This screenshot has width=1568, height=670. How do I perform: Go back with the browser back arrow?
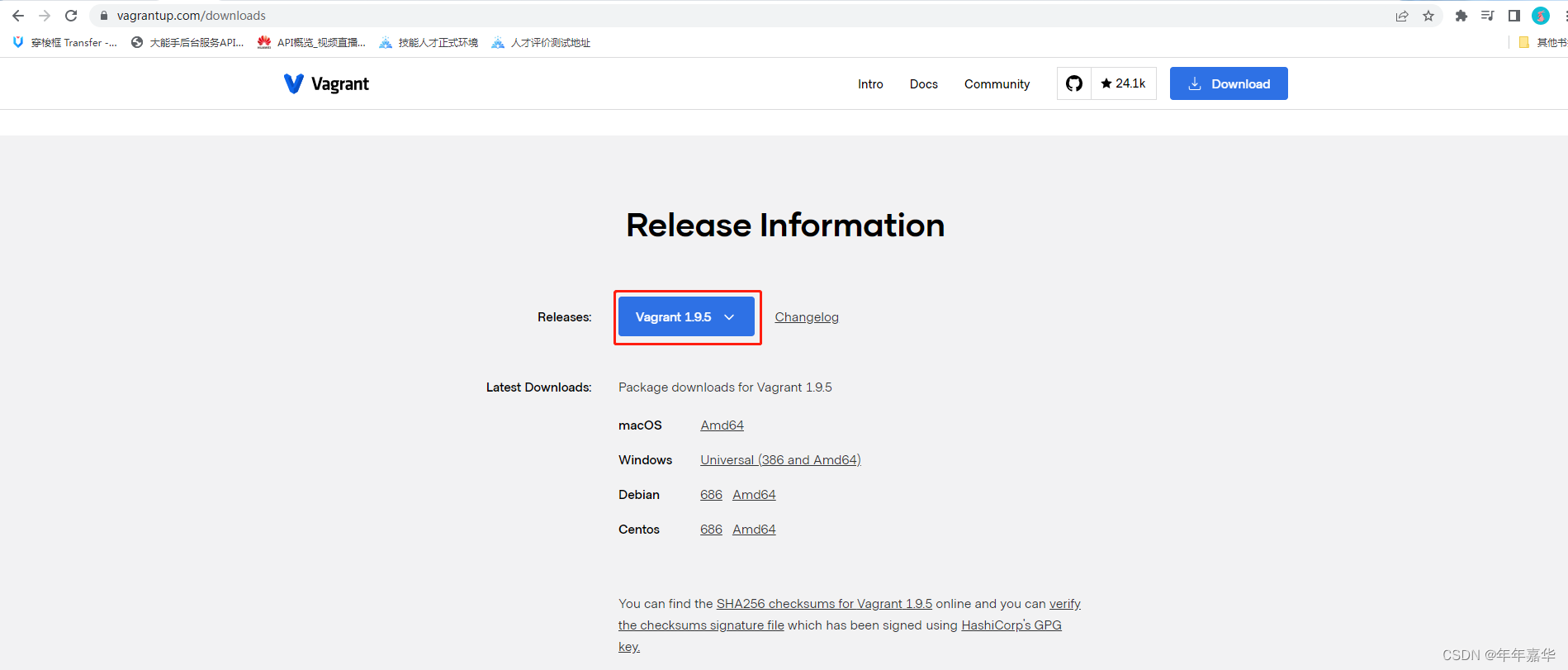point(18,16)
